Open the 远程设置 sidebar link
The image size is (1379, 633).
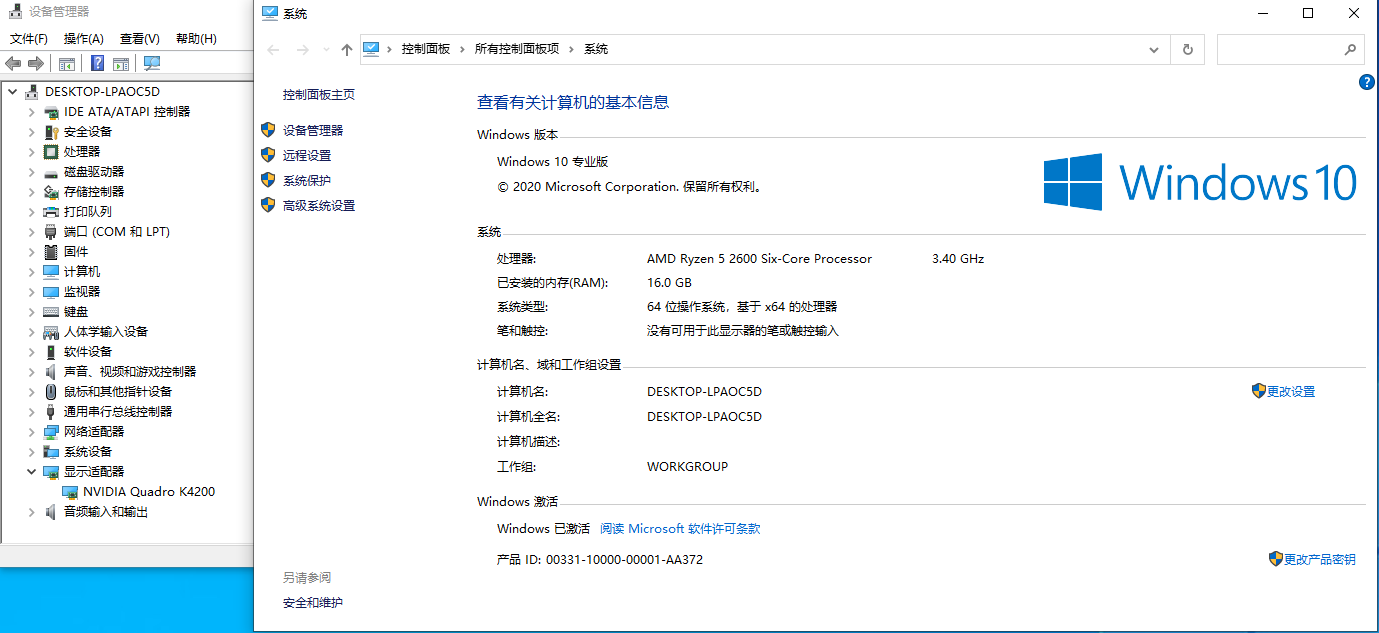[307, 155]
